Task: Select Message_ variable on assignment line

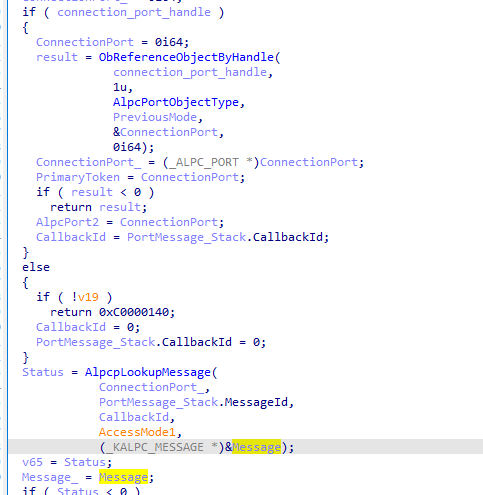Action: coord(50,477)
